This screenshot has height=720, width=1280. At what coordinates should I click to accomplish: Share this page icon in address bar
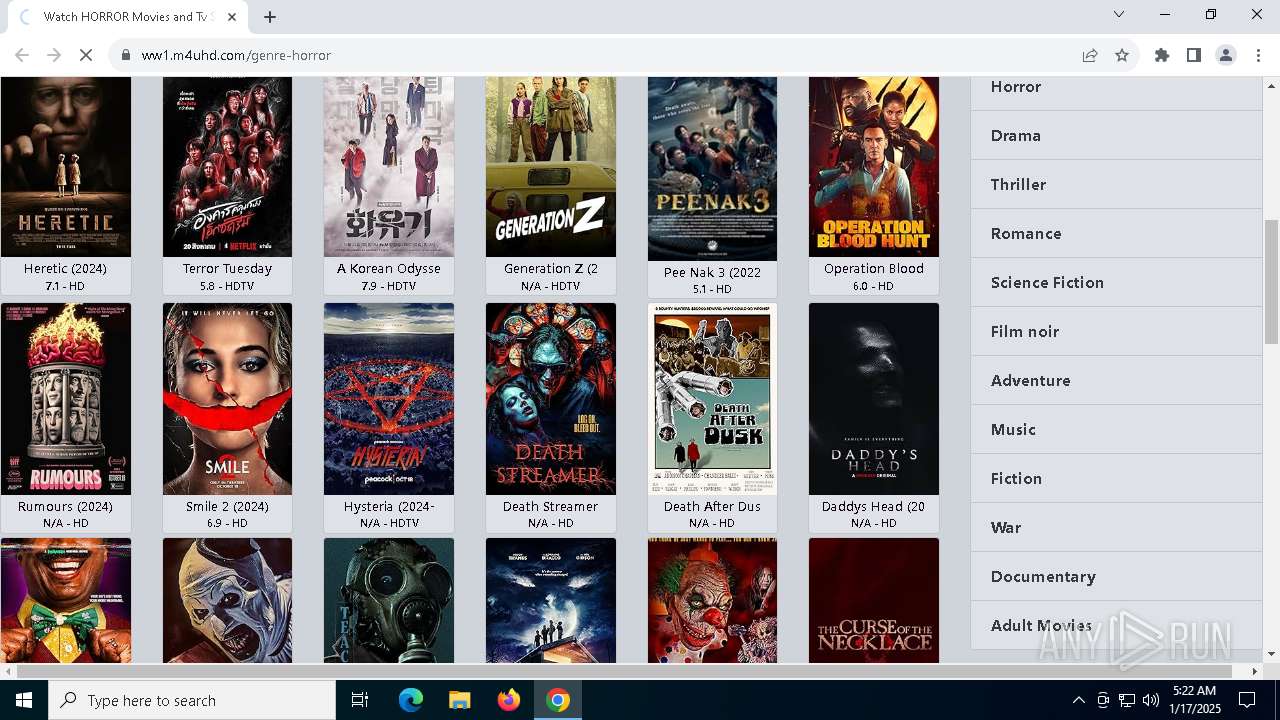(1090, 55)
